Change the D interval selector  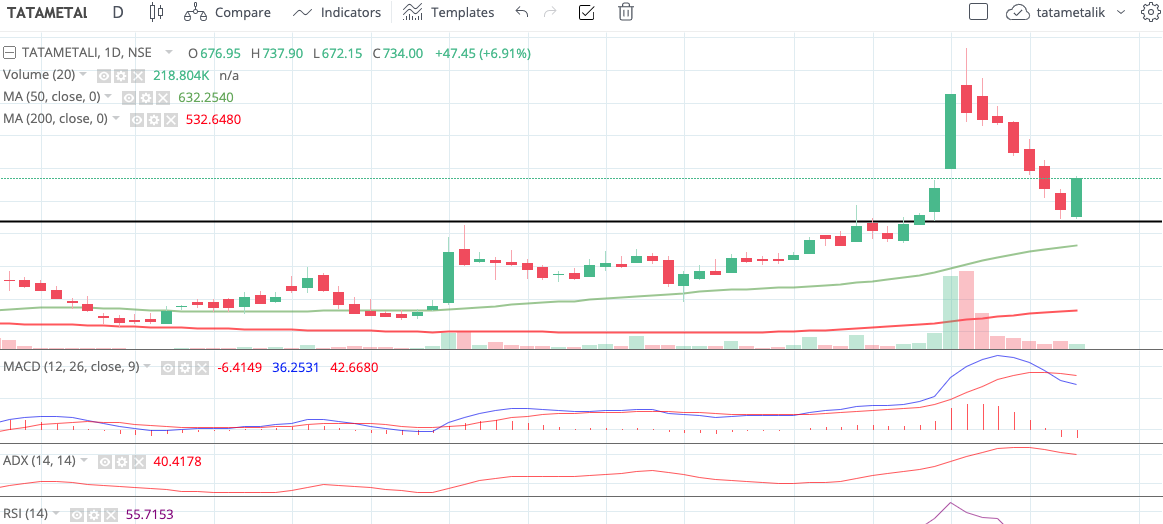tap(118, 12)
